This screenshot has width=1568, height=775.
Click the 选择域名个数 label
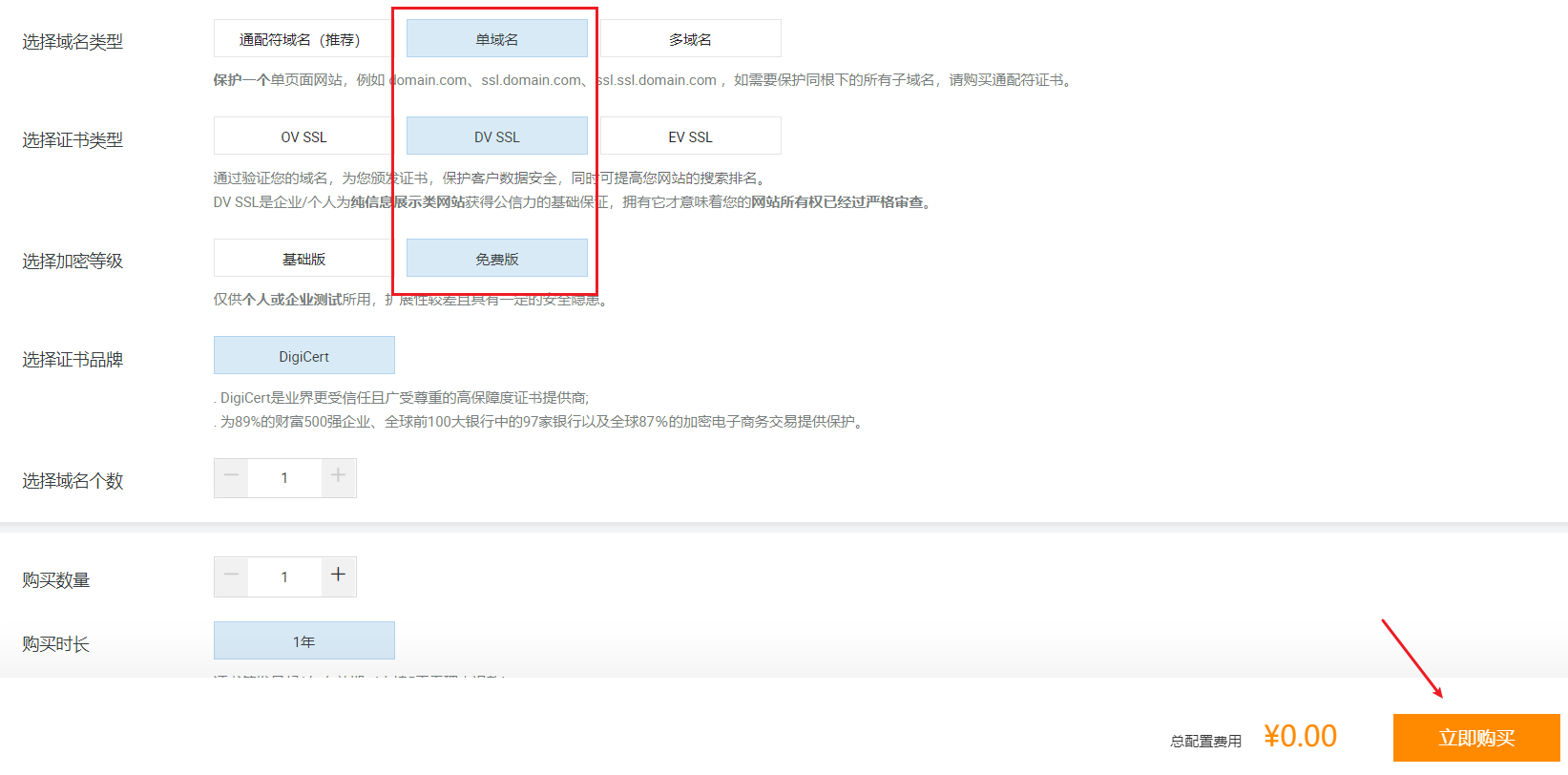tap(73, 481)
